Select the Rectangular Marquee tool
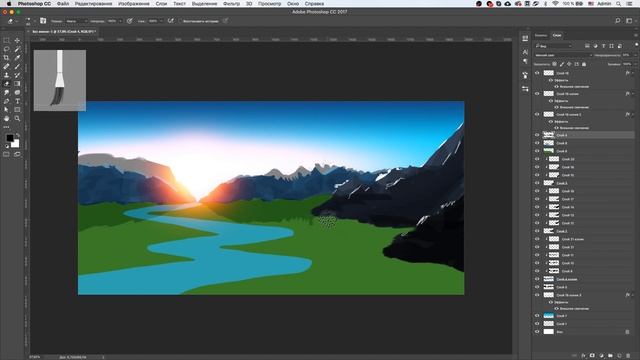Viewport: 640px width, 360px height. (7, 40)
